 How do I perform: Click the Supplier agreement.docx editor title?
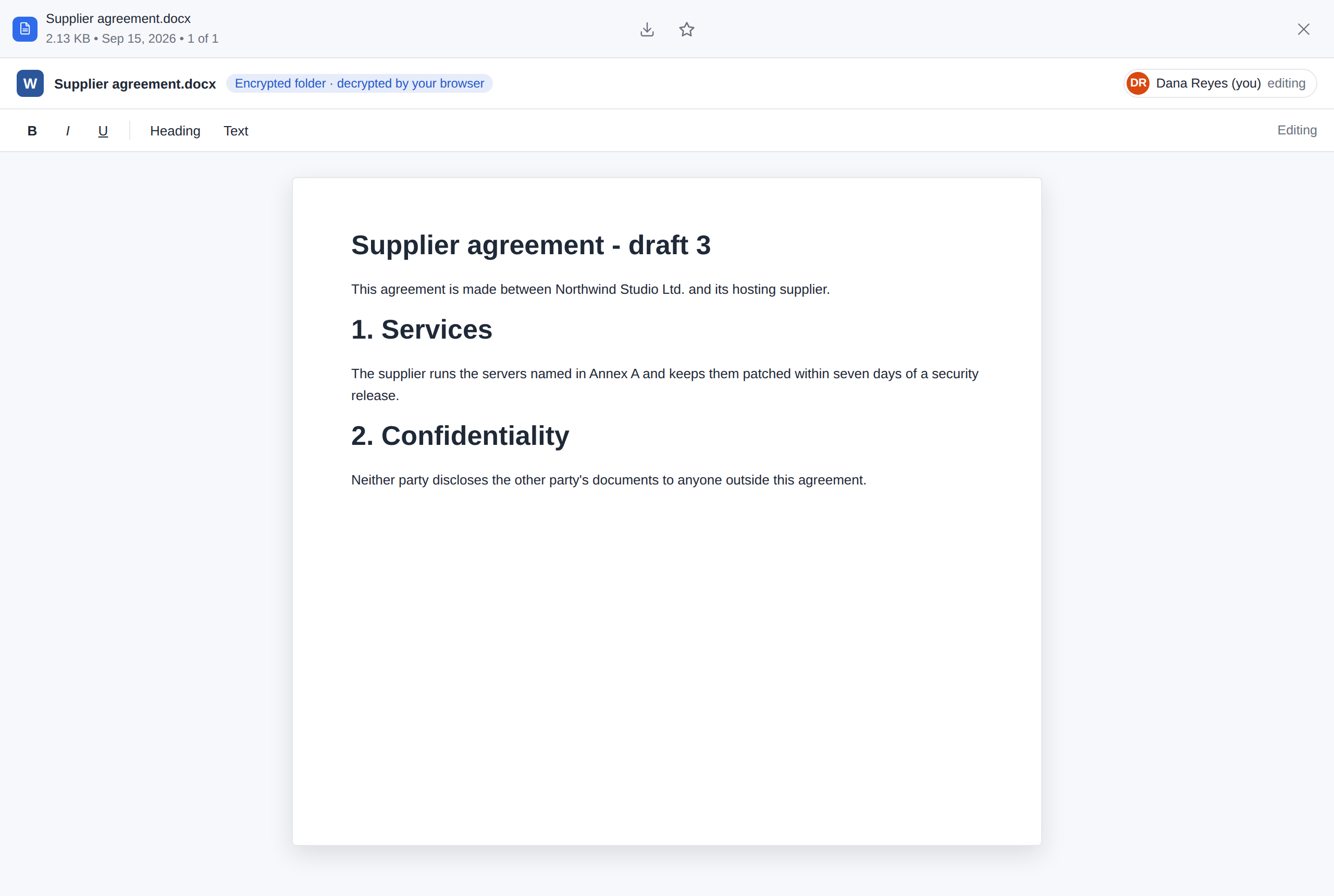135,84
